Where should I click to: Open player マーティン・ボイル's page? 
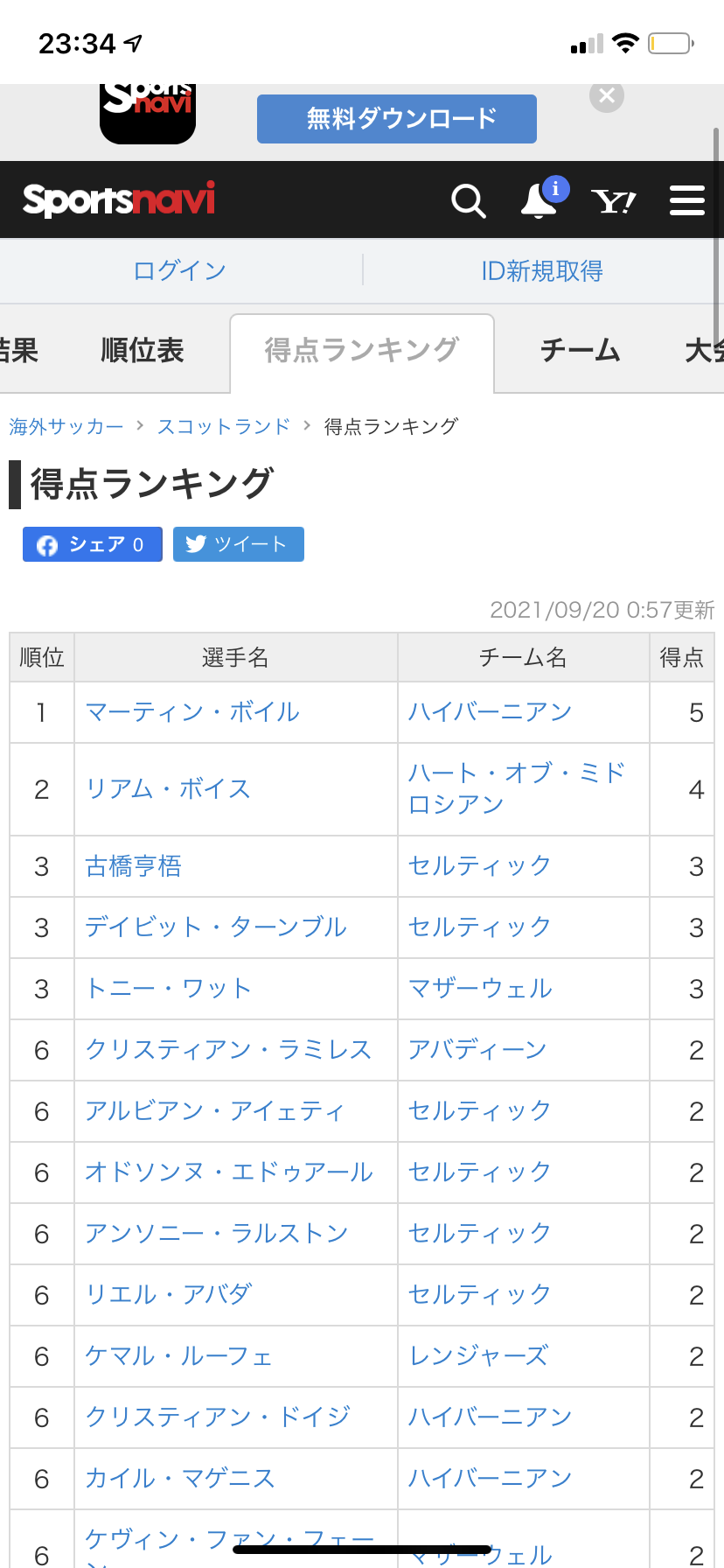[192, 712]
